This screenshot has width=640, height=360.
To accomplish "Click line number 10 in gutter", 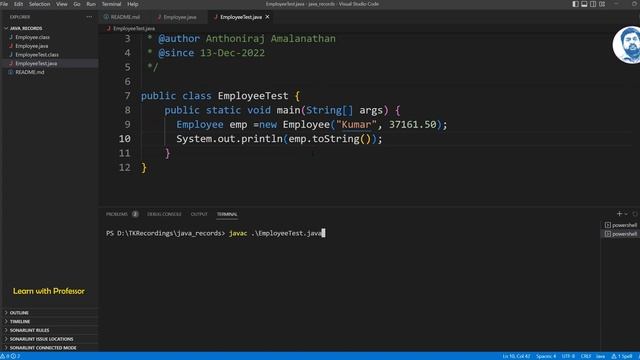I will [x=124, y=139].
